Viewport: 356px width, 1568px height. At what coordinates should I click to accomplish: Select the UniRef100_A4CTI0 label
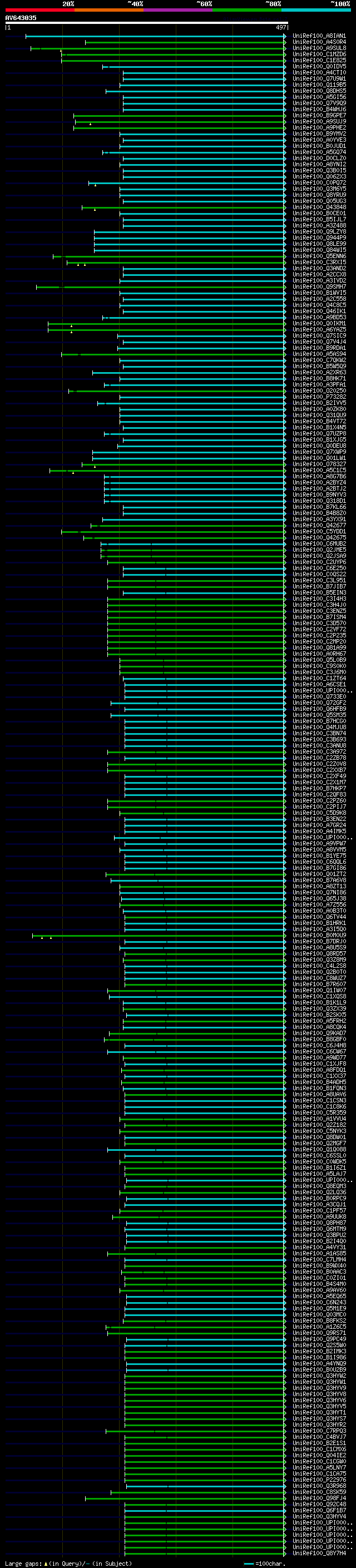coord(319,72)
